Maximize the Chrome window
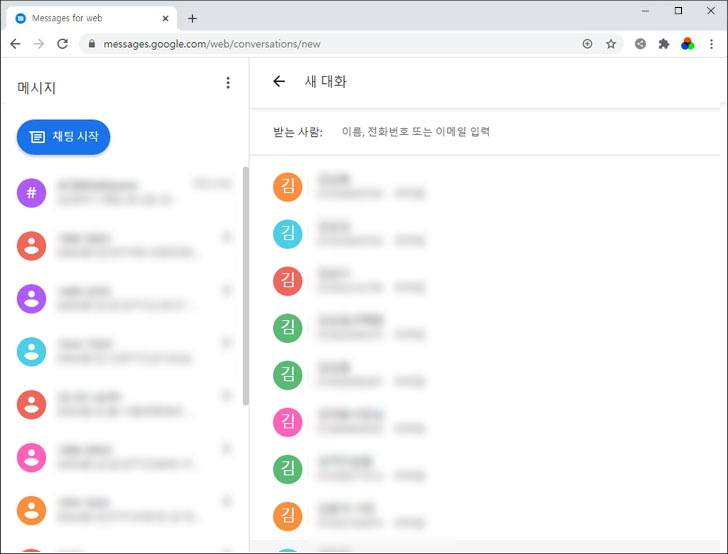This screenshot has height=554, width=728. [678, 11]
